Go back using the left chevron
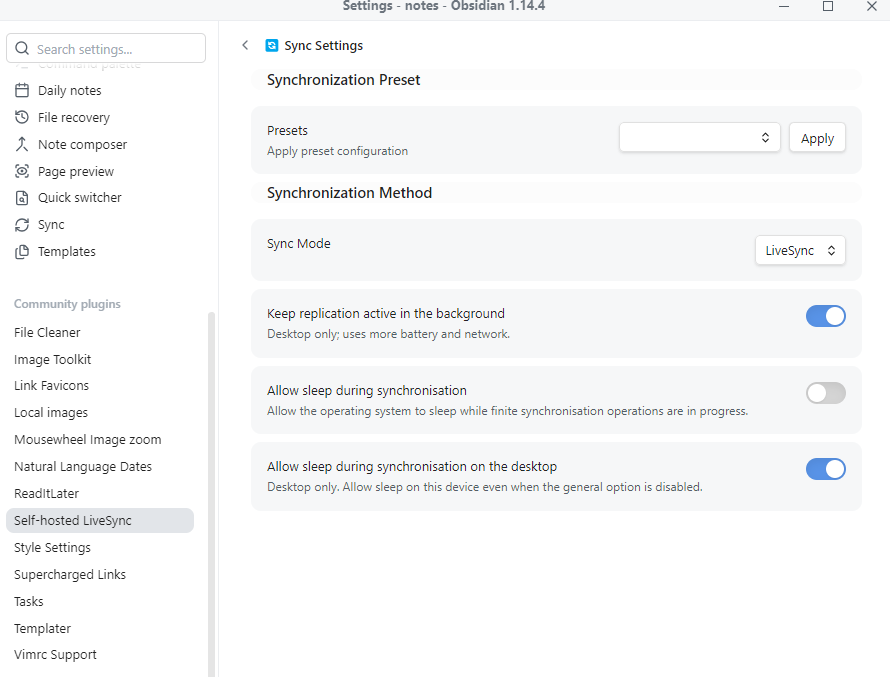 [x=245, y=45]
